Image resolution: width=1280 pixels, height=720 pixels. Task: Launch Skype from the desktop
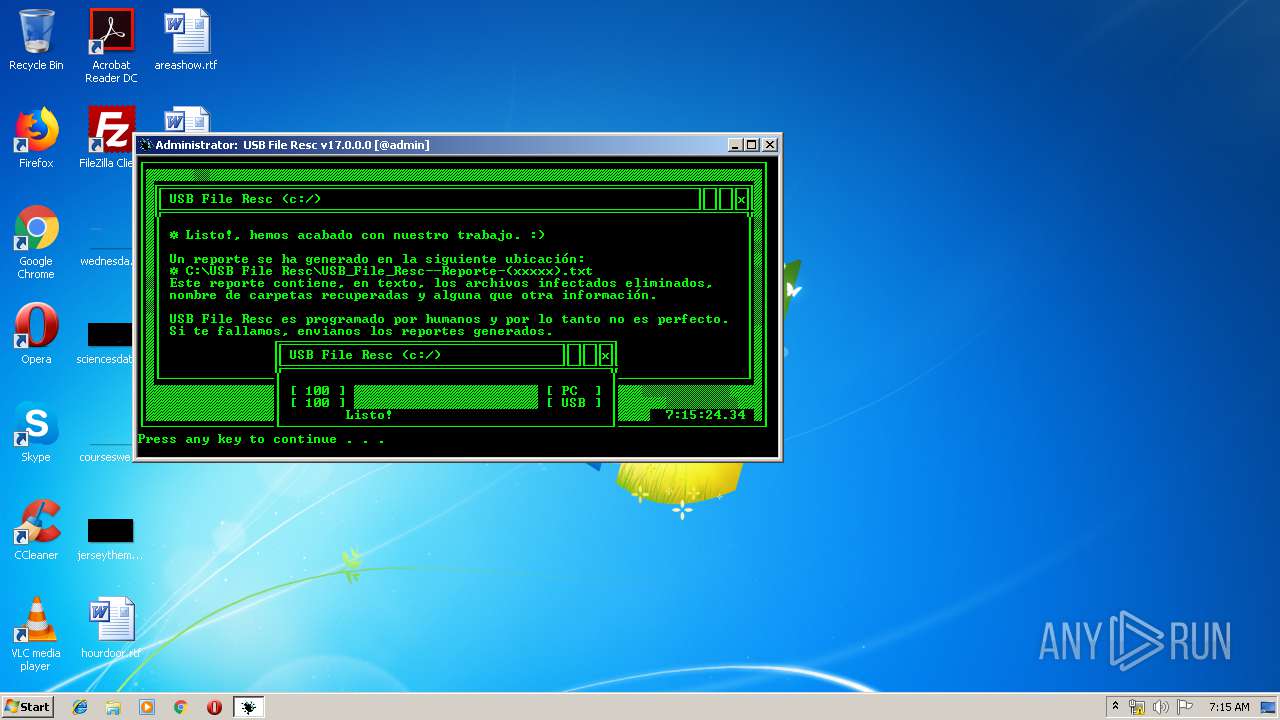click(x=36, y=432)
